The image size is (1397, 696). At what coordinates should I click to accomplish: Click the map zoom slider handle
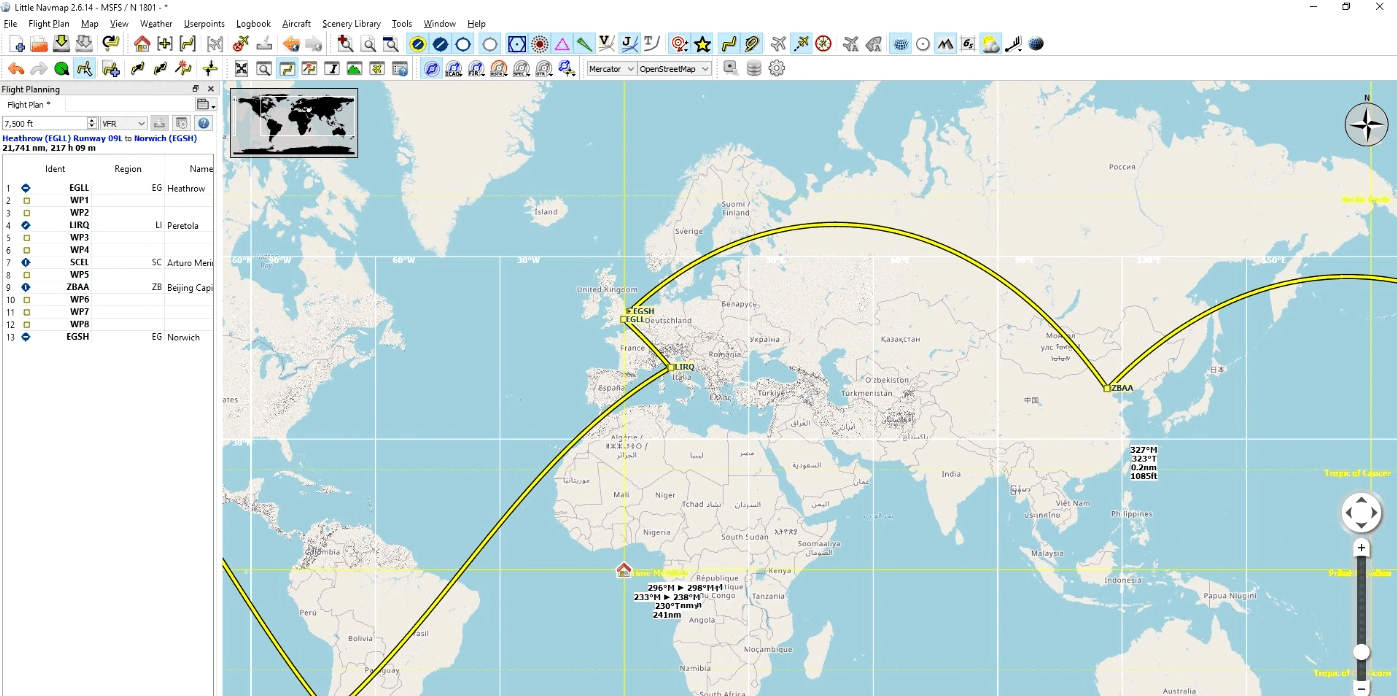click(1361, 652)
